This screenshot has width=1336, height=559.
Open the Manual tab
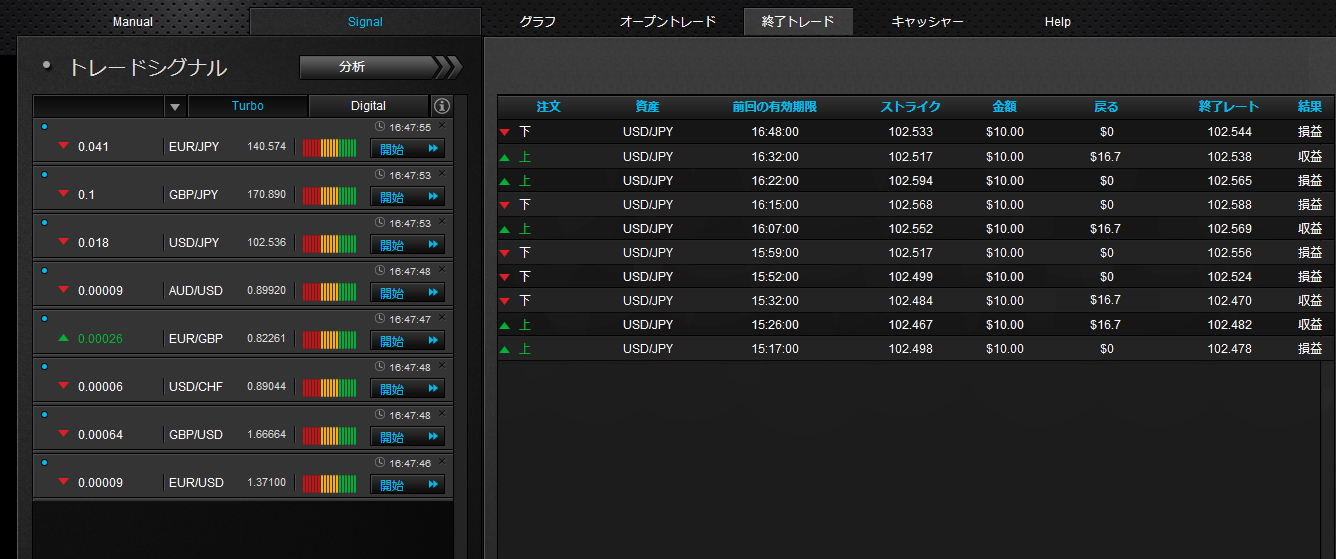(133, 22)
